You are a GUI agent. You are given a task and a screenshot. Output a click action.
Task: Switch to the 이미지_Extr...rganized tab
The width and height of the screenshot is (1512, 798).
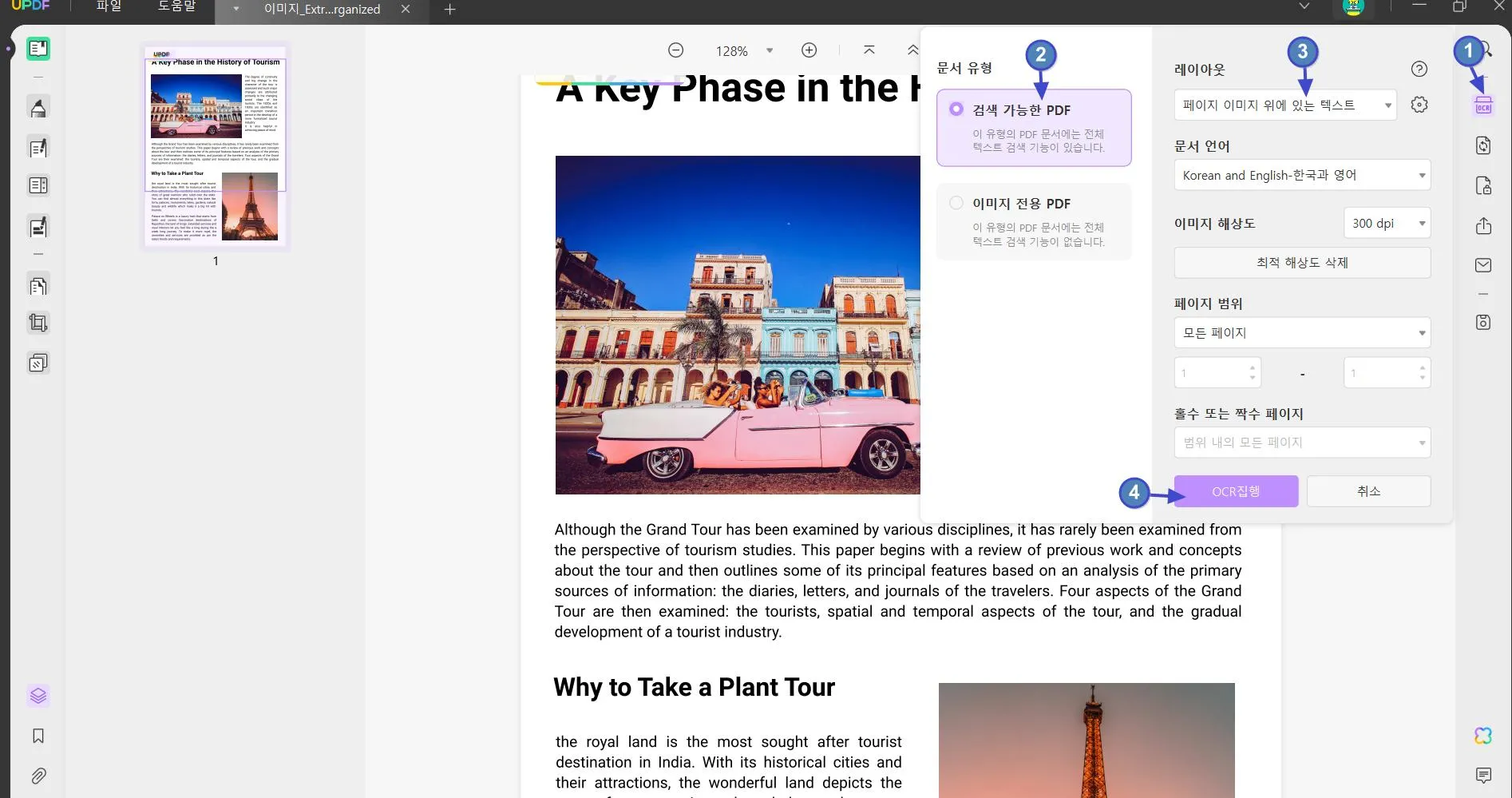coord(322,10)
